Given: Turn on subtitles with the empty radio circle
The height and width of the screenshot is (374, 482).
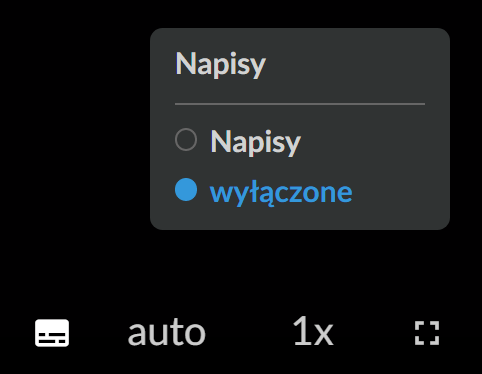Looking at the screenshot, I should click(x=186, y=140).
